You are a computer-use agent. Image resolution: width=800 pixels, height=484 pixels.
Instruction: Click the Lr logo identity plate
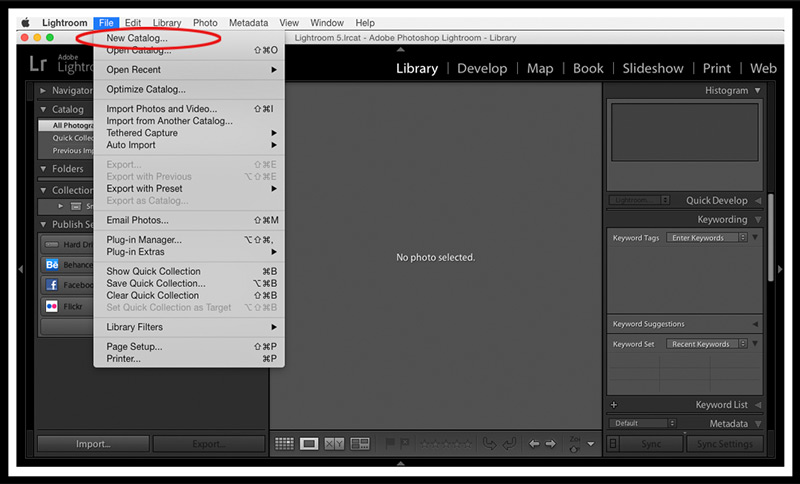pos(38,64)
